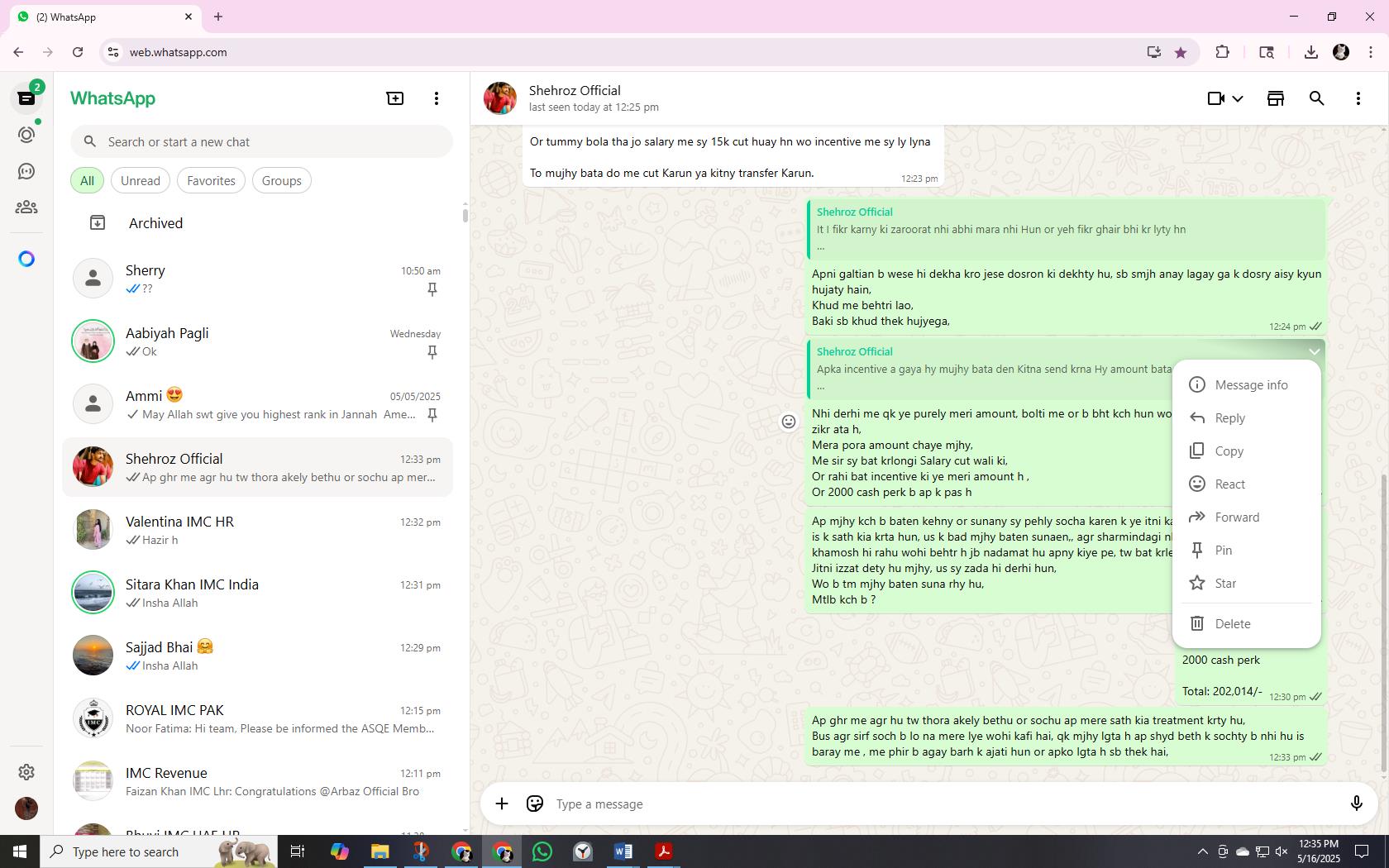Open own profile picture in sidebar

(26, 808)
